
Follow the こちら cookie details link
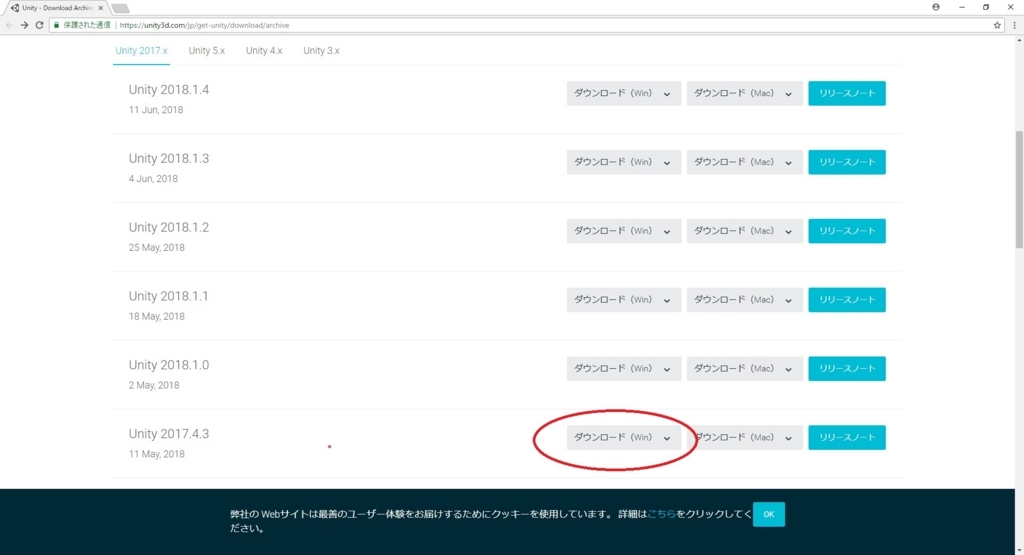tap(661, 514)
